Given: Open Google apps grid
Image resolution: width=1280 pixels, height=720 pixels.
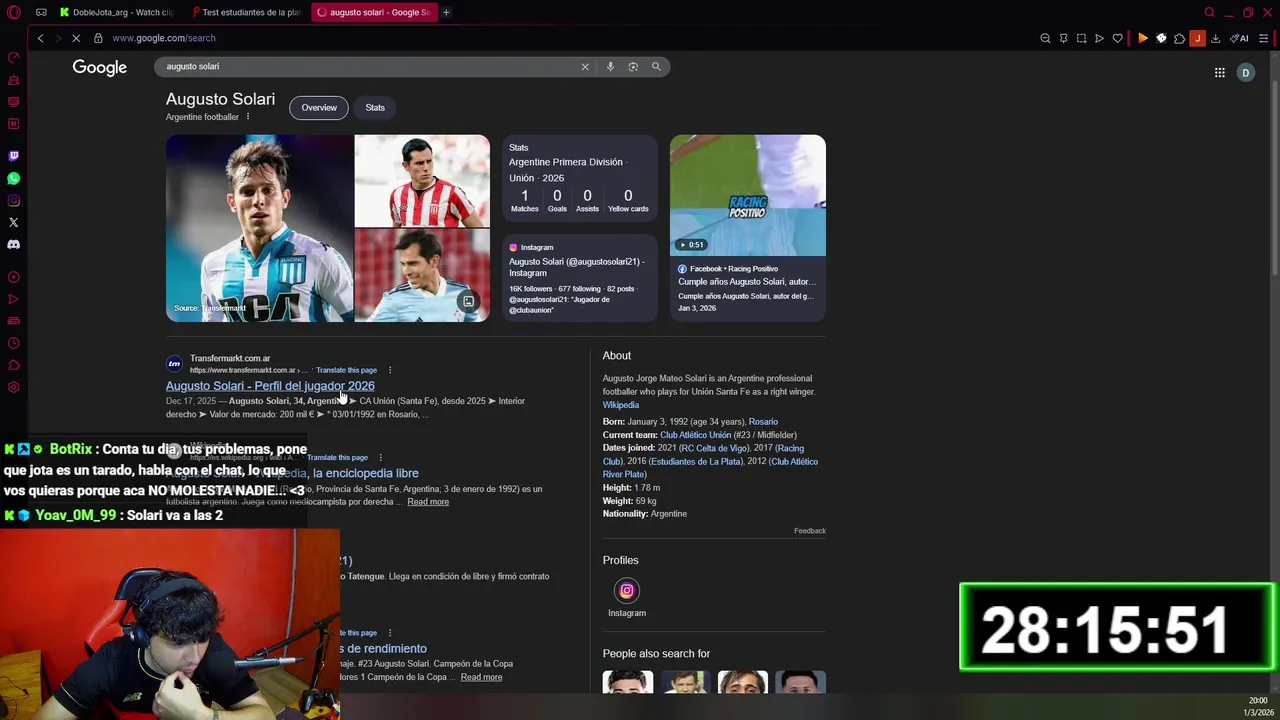Looking at the screenshot, I should (x=1219, y=73).
